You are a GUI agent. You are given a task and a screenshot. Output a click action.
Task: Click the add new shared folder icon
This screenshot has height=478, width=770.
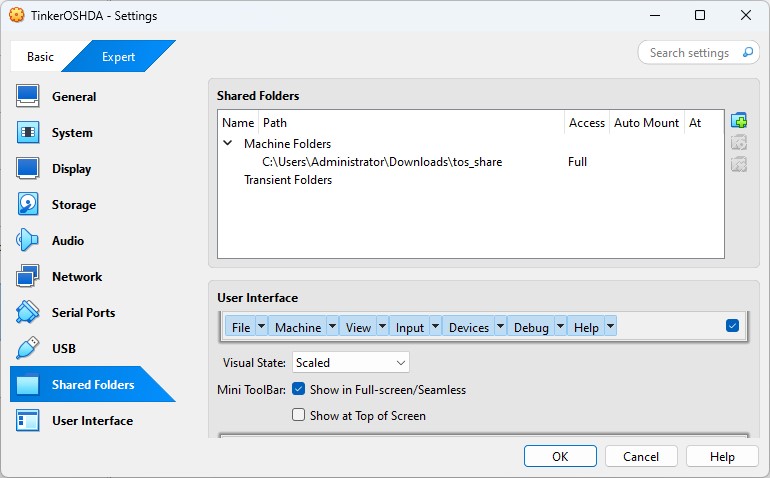pos(739,120)
